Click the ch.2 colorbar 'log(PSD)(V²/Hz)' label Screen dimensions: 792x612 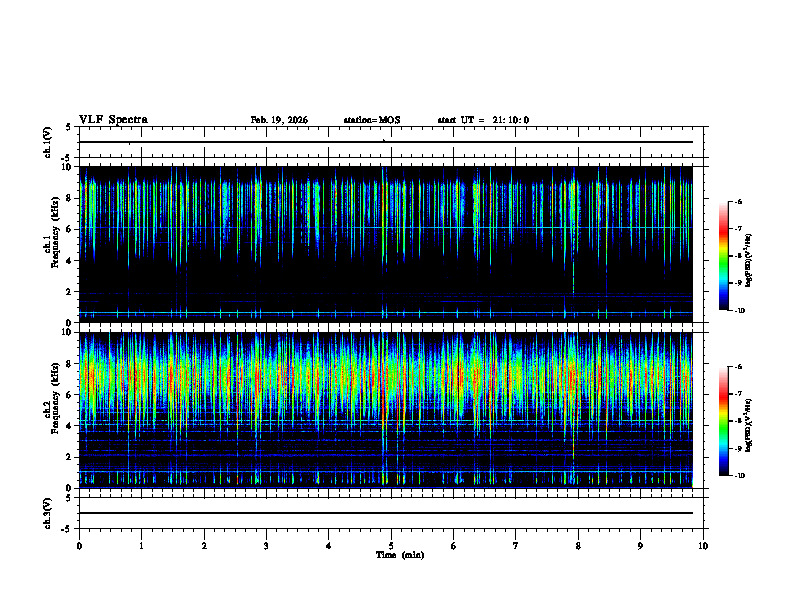click(x=749, y=425)
